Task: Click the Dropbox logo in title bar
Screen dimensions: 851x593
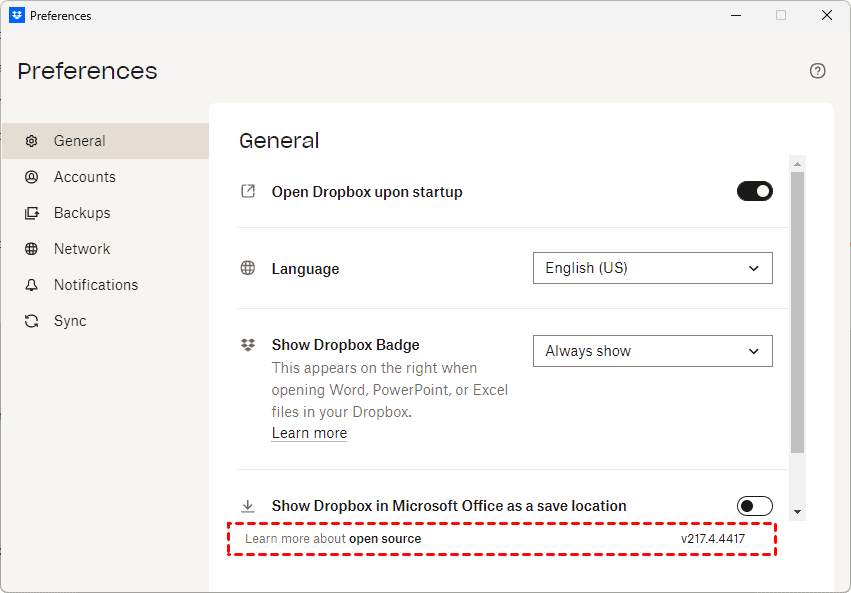Action: point(17,15)
